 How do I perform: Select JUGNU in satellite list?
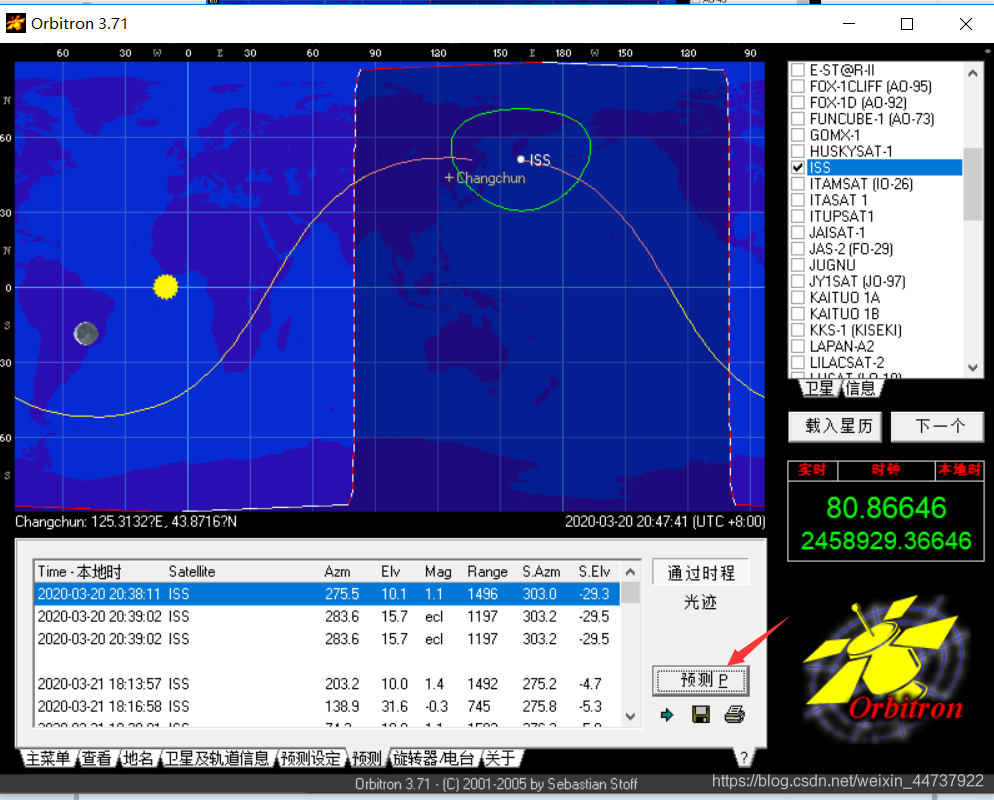(x=832, y=265)
